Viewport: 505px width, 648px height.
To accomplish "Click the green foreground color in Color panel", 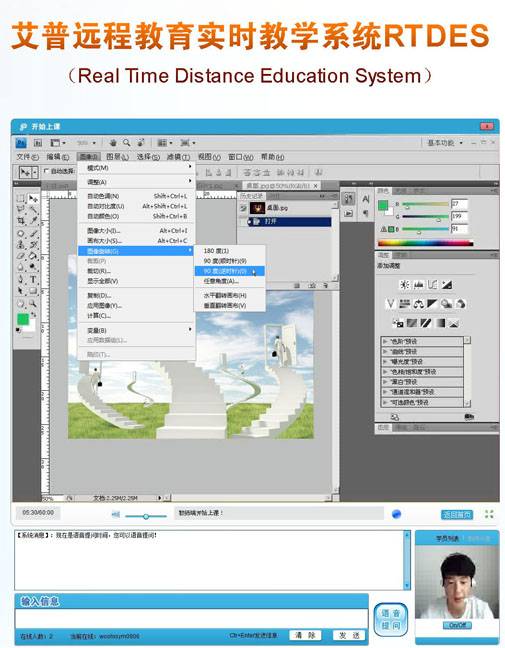I will pyautogui.click(x=383, y=205).
